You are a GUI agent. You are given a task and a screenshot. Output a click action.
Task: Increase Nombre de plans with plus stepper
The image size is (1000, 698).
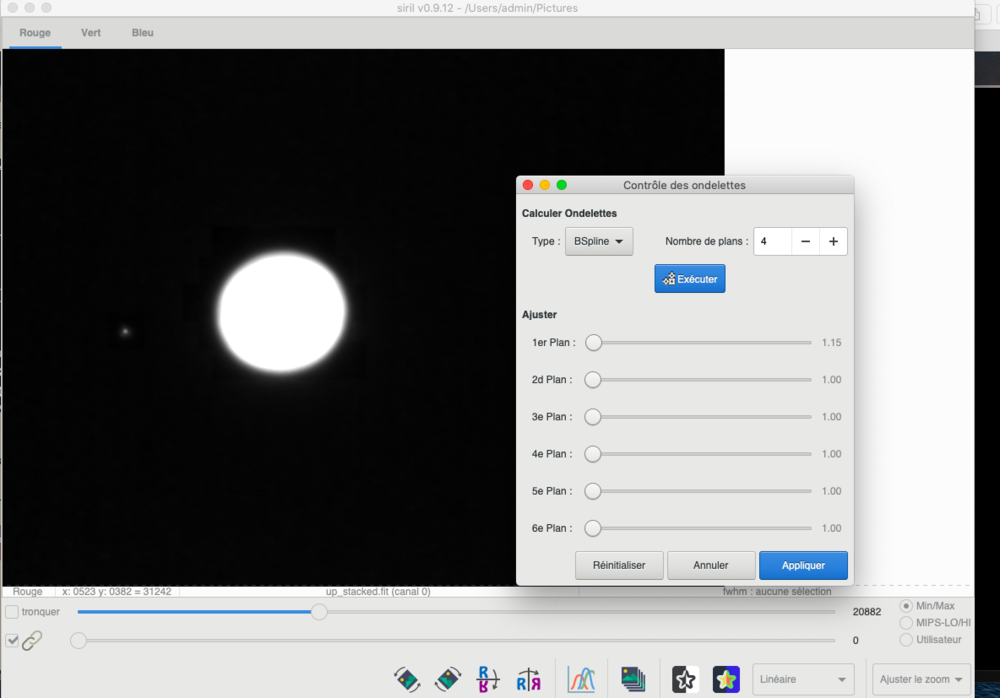click(x=834, y=241)
